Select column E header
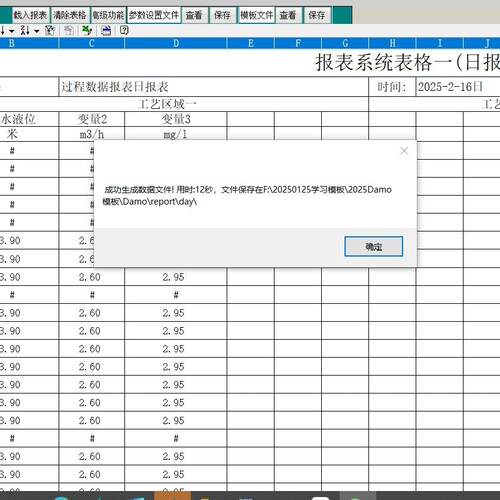 pos(251,43)
